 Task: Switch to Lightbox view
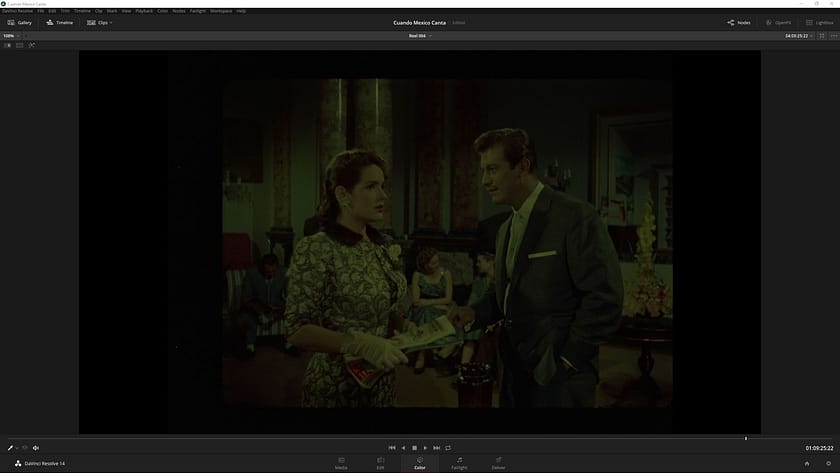click(x=820, y=22)
